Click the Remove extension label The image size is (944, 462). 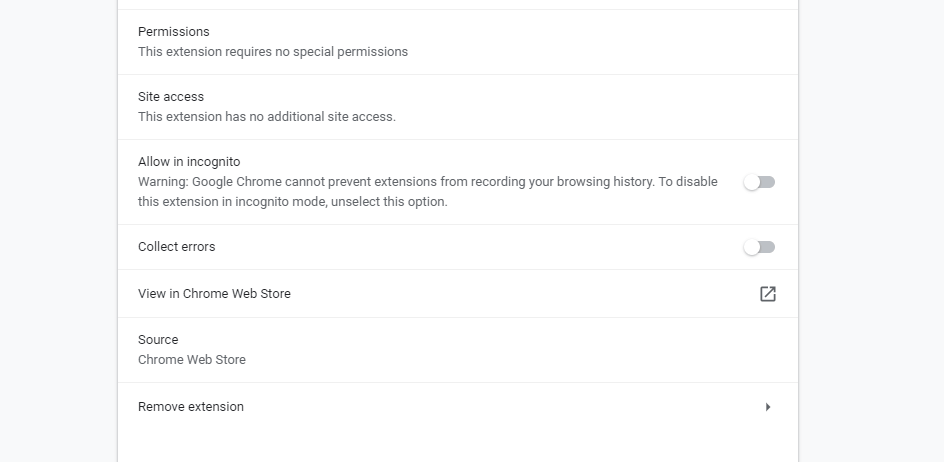tap(190, 407)
